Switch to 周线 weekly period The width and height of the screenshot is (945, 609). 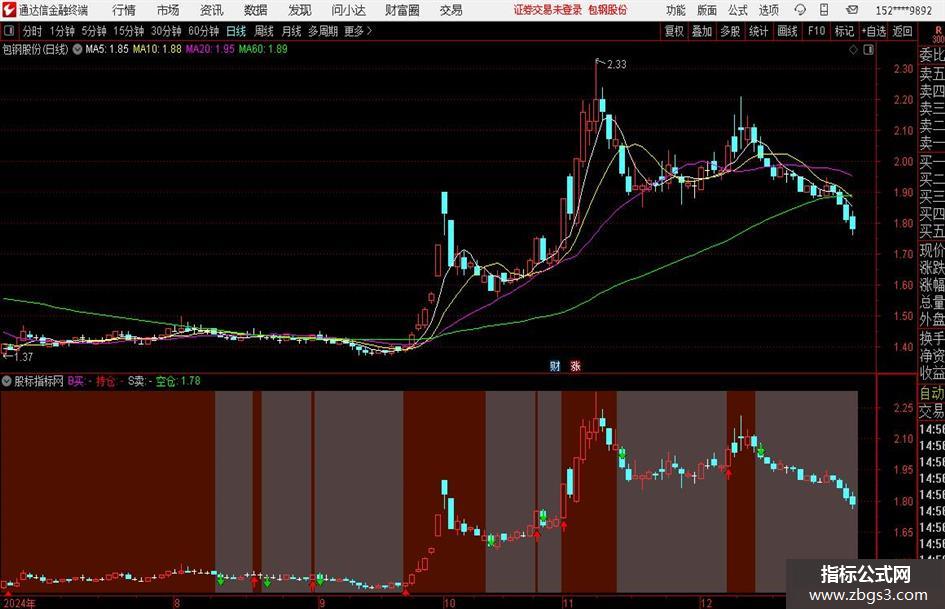(264, 31)
